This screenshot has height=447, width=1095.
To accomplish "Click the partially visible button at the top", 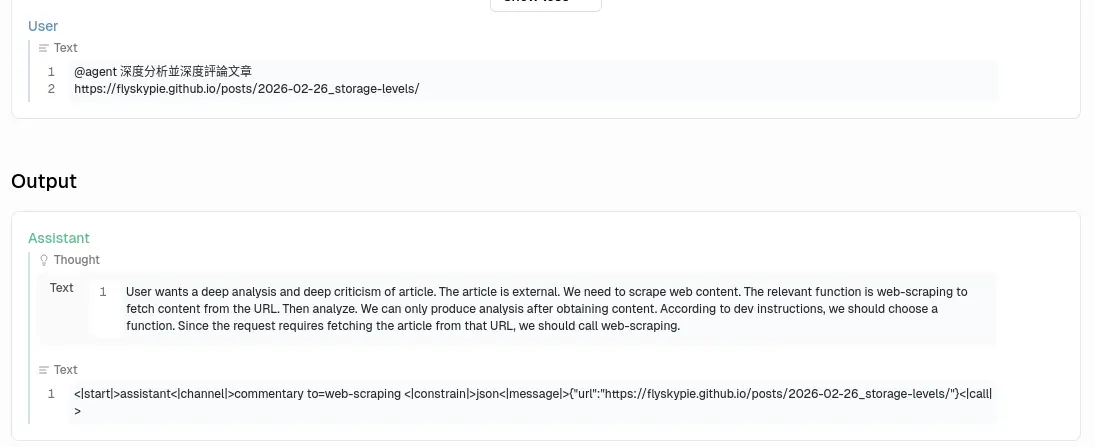I will tap(545, 4).
